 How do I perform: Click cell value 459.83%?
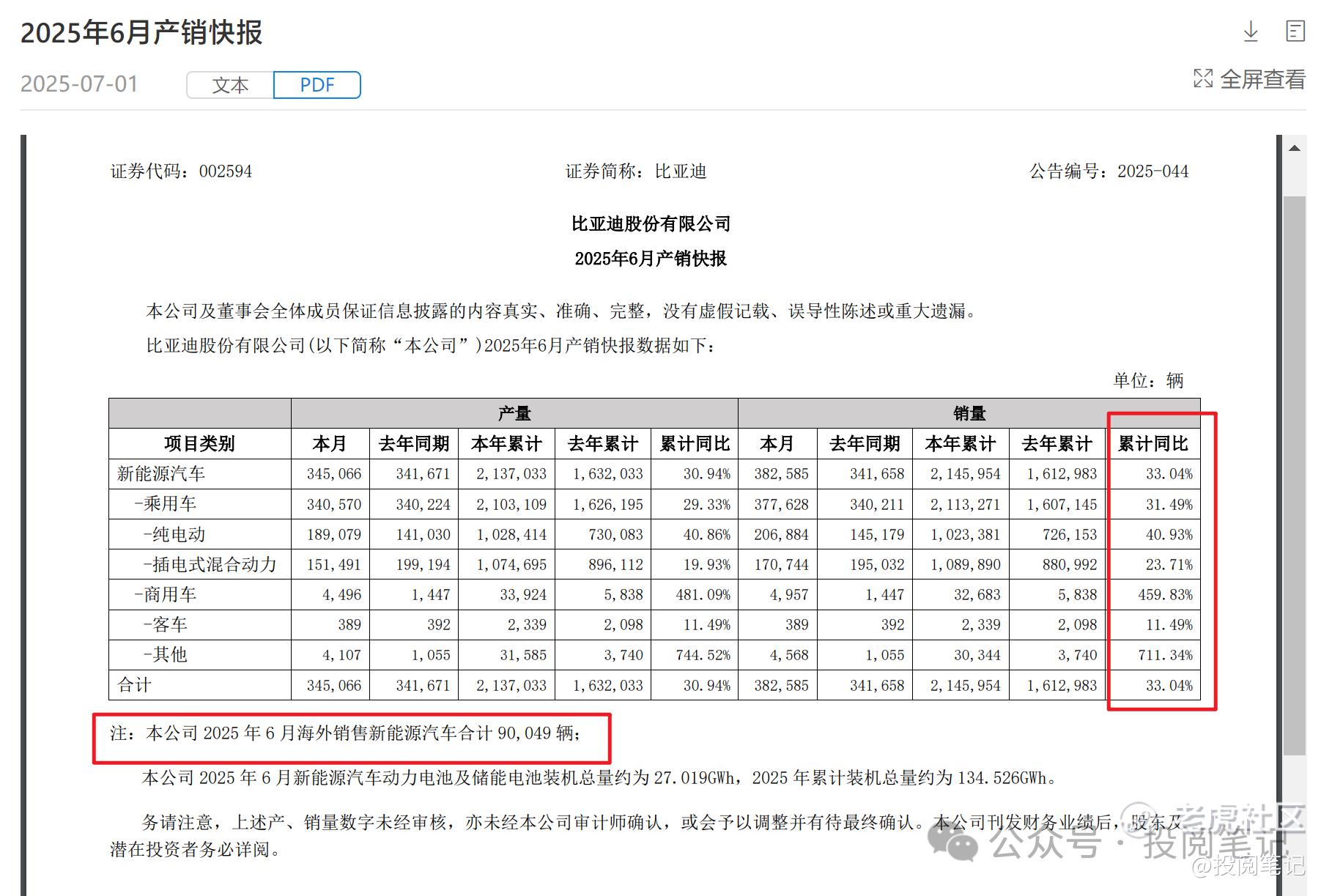pyautogui.click(x=1165, y=595)
